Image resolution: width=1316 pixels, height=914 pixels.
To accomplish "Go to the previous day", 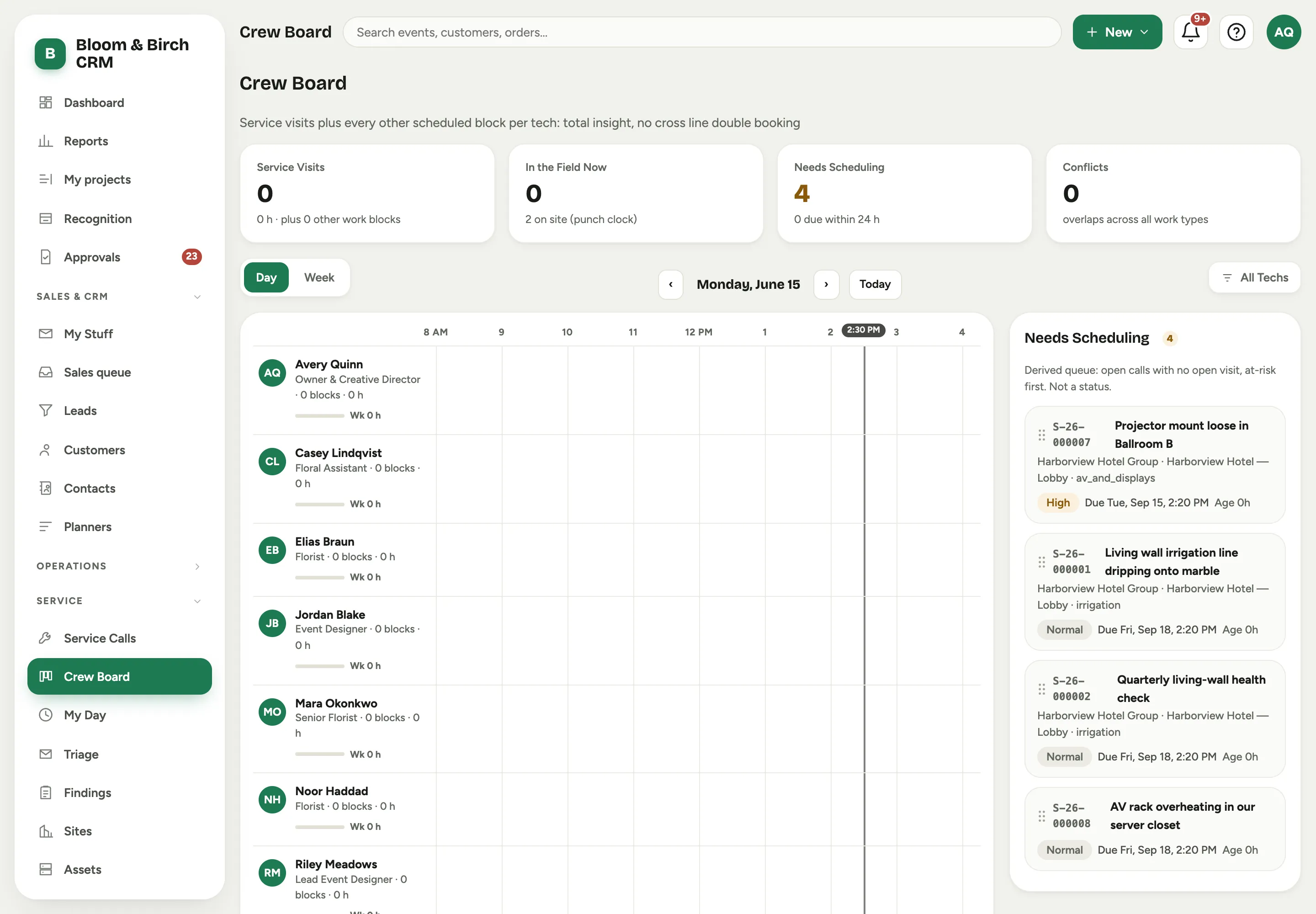I will 671,285.
